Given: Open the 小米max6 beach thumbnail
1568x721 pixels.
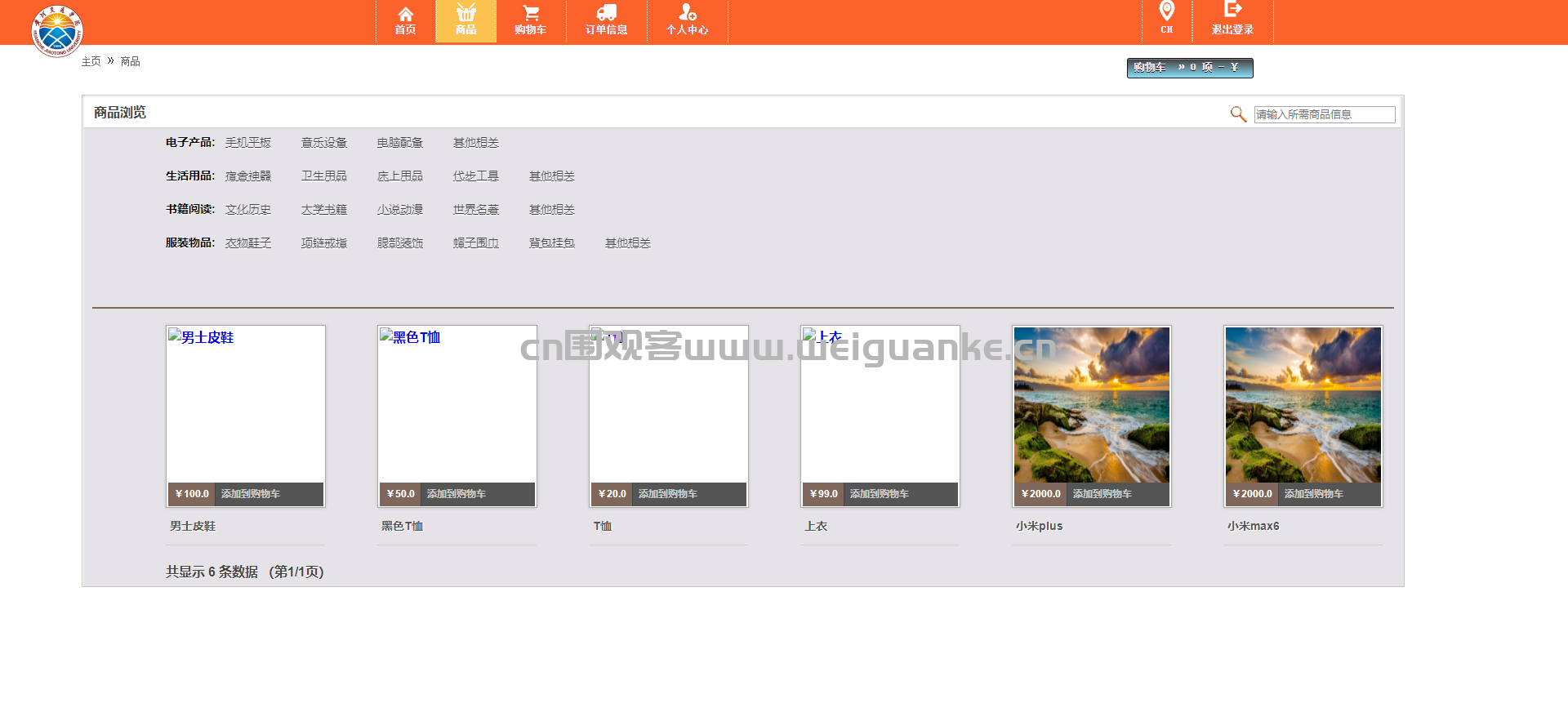Looking at the screenshot, I should 1303,404.
